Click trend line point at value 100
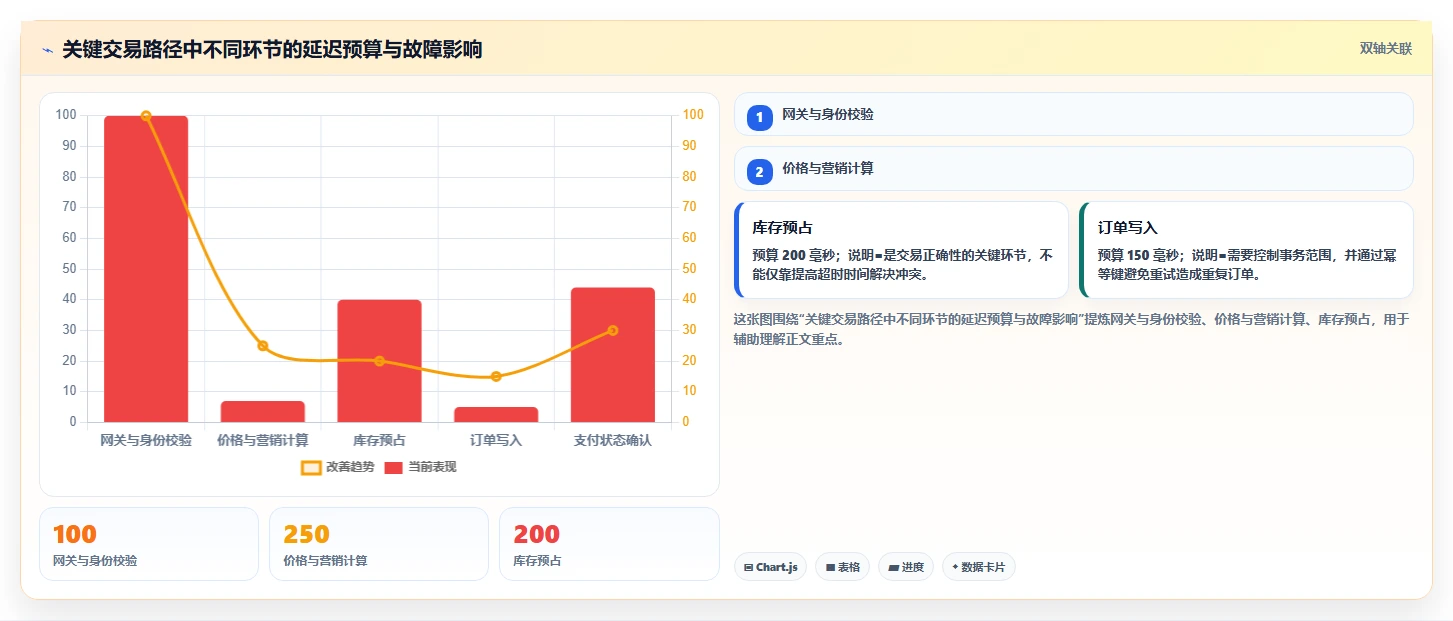Viewport: 1453px width, 621px height. point(146,116)
